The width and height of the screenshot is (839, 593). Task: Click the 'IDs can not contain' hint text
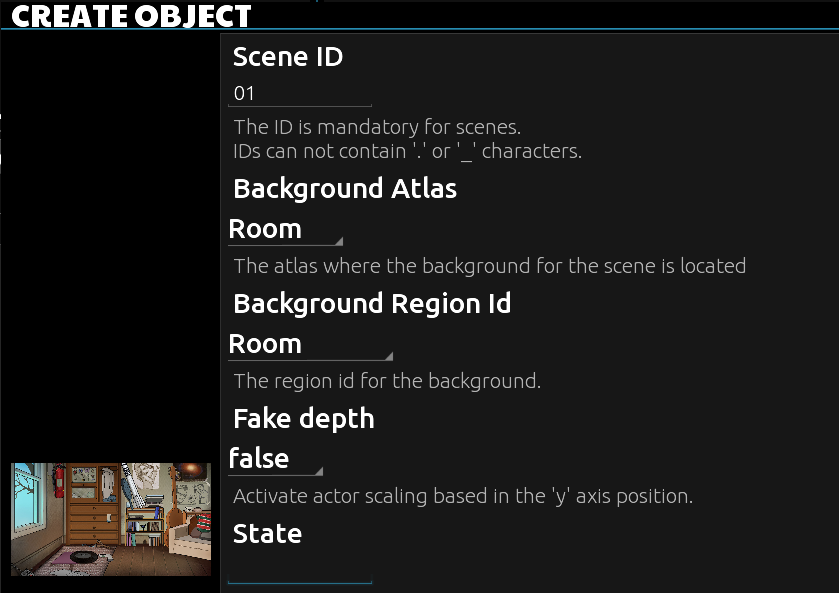coord(407,152)
